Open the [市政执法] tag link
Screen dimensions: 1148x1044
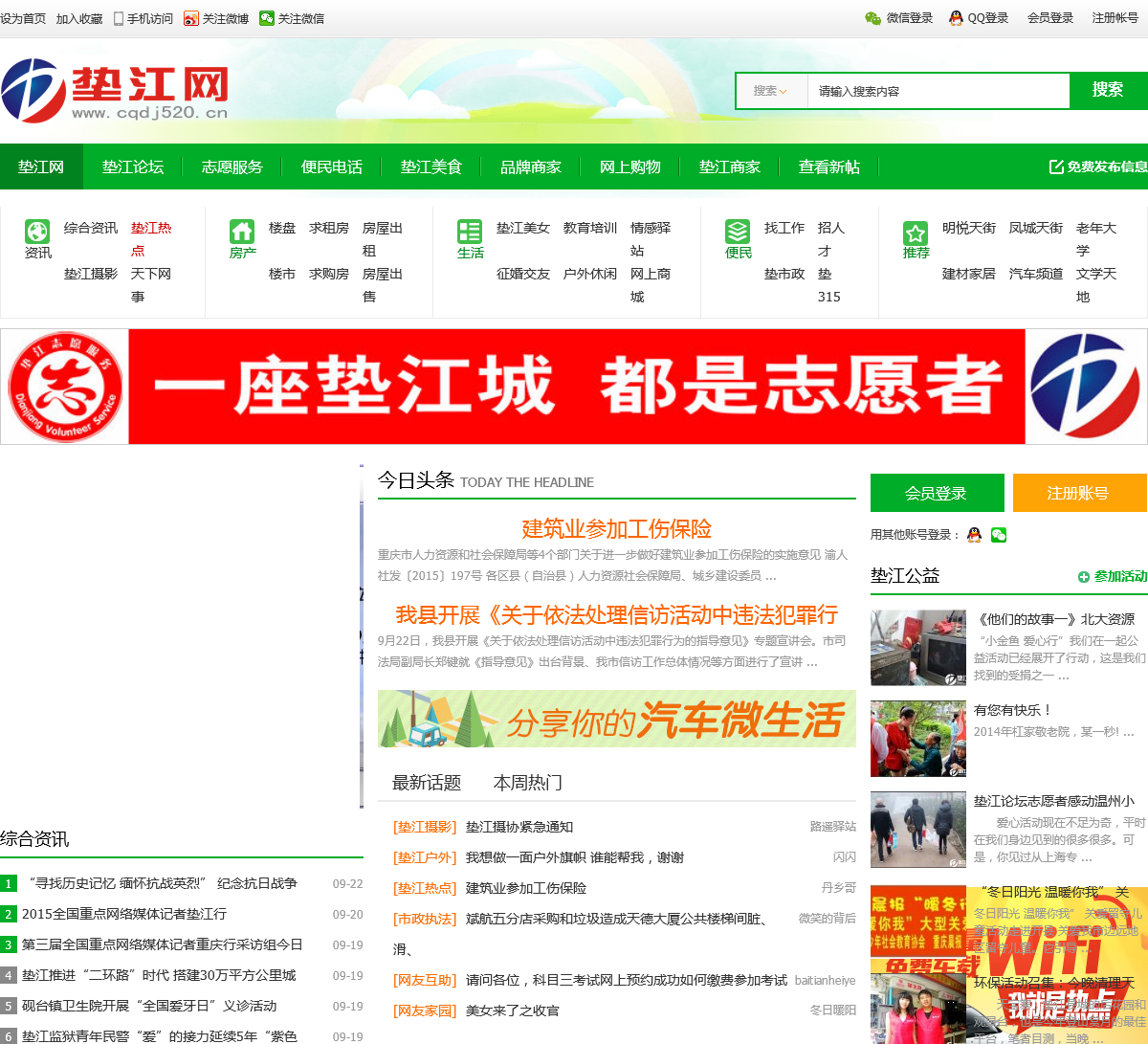click(x=425, y=919)
